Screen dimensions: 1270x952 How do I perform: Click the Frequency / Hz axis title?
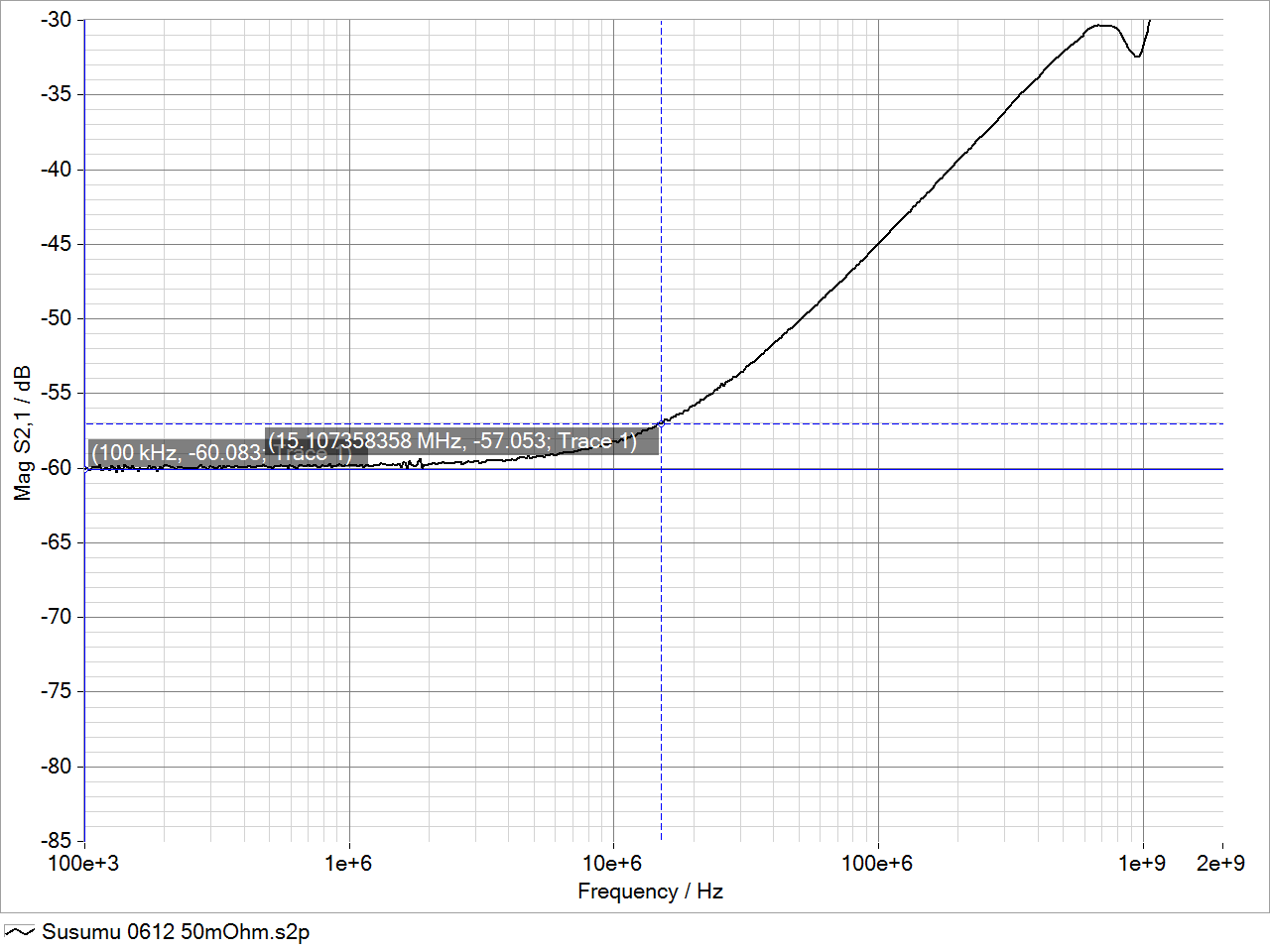coord(650,892)
